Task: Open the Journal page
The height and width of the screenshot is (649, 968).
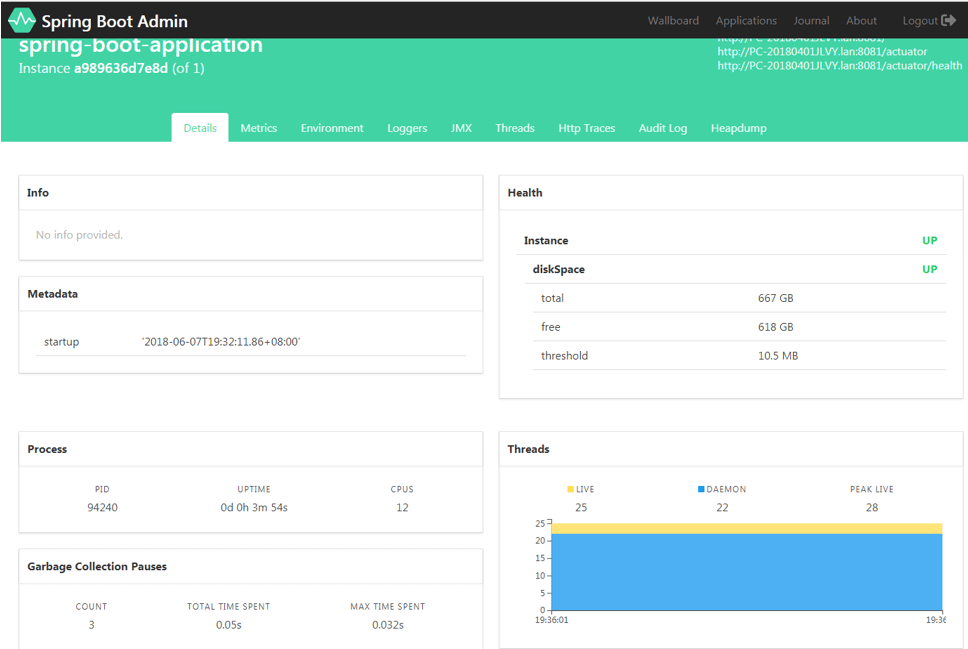Action: coord(811,20)
